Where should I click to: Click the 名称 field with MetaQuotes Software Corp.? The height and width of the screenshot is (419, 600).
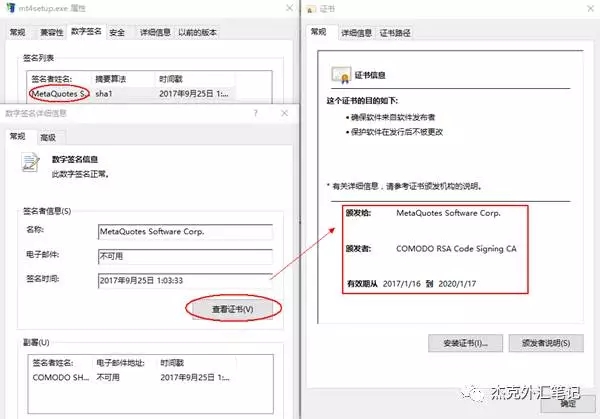pyautogui.click(x=185, y=232)
